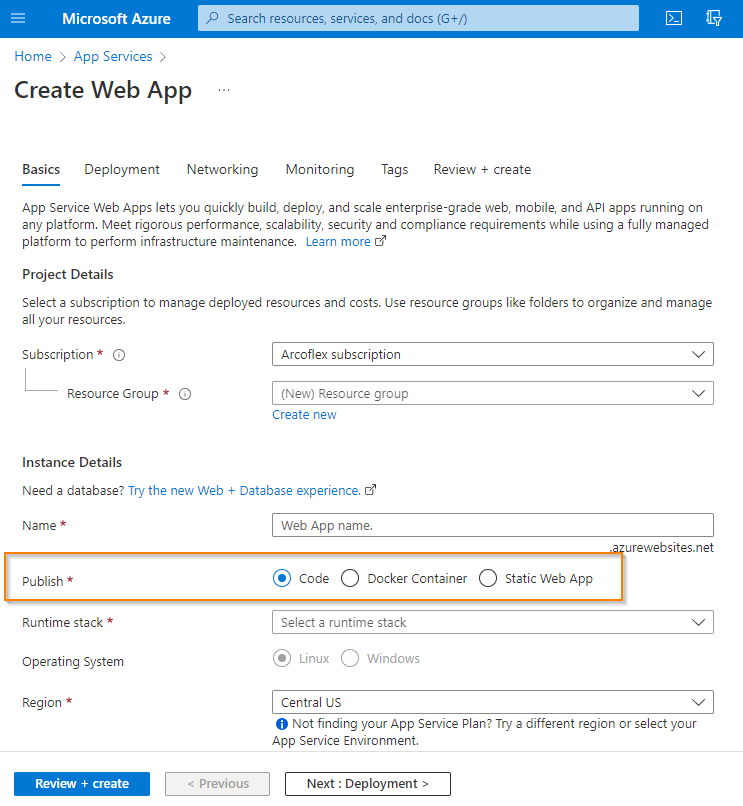The width and height of the screenshot is (743, 806).
Task: Switch to the Networking tab
Action: point(223,170)
